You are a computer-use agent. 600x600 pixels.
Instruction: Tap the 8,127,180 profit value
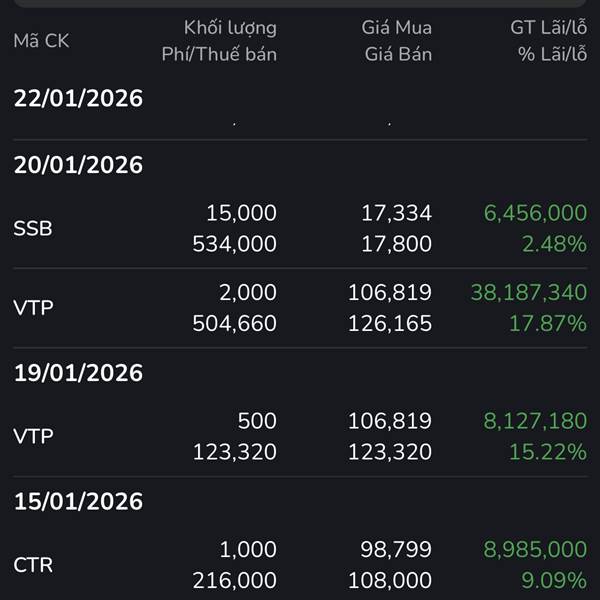(x=534, y=421)
